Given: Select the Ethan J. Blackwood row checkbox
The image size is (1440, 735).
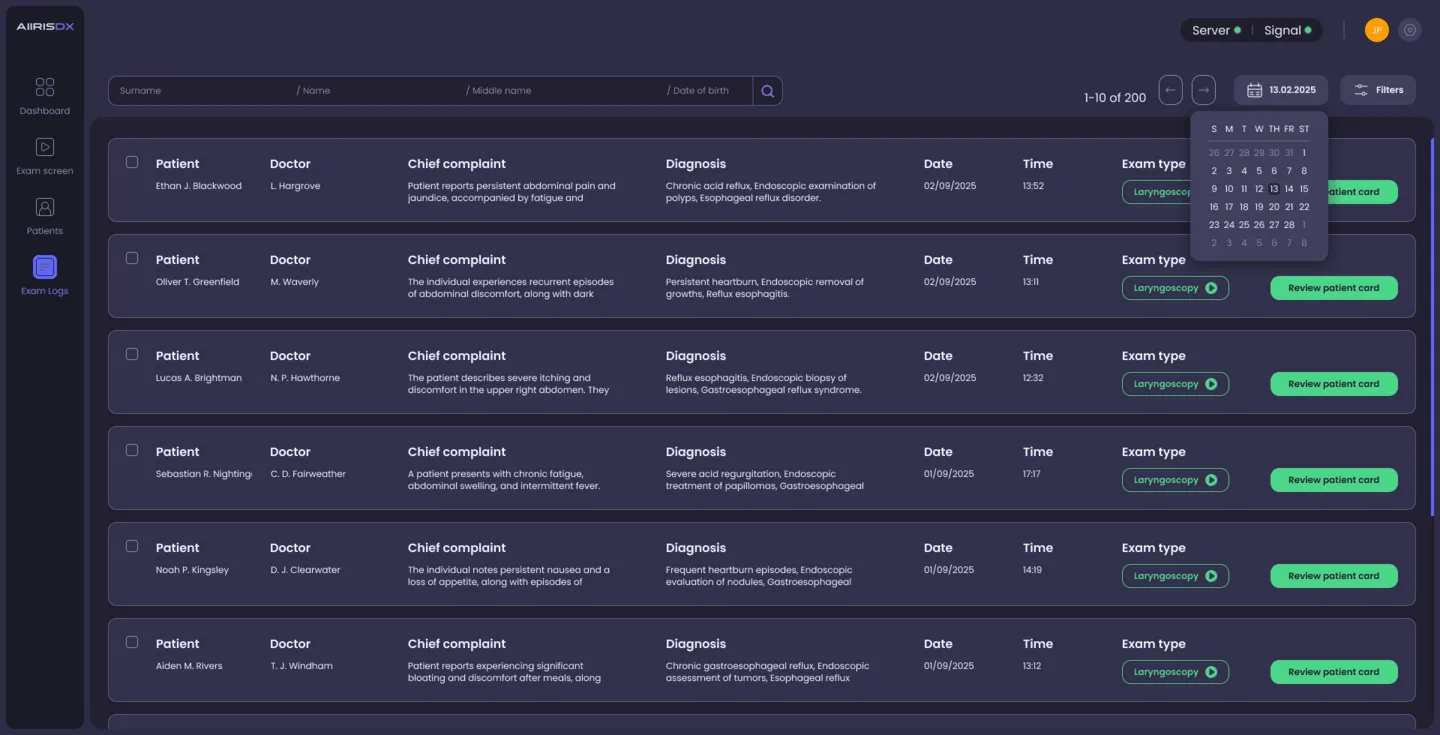Looking at the screenshot, I should click(x=132, y=162).
